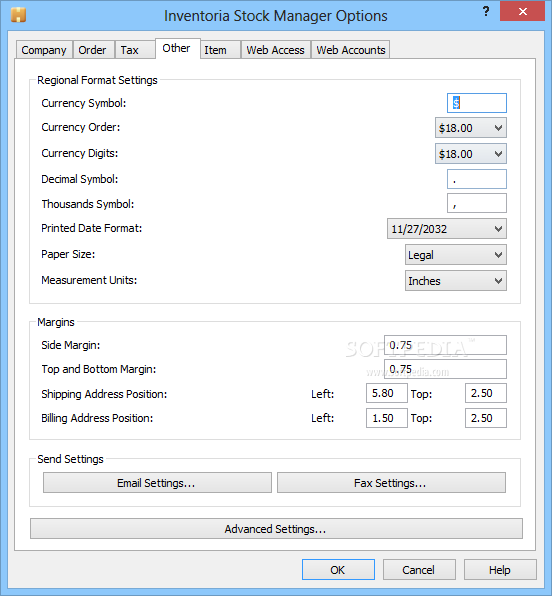Click the Help button
This screenshot has width=552, height=596.
pyautogui.click(x=500, y=569)
